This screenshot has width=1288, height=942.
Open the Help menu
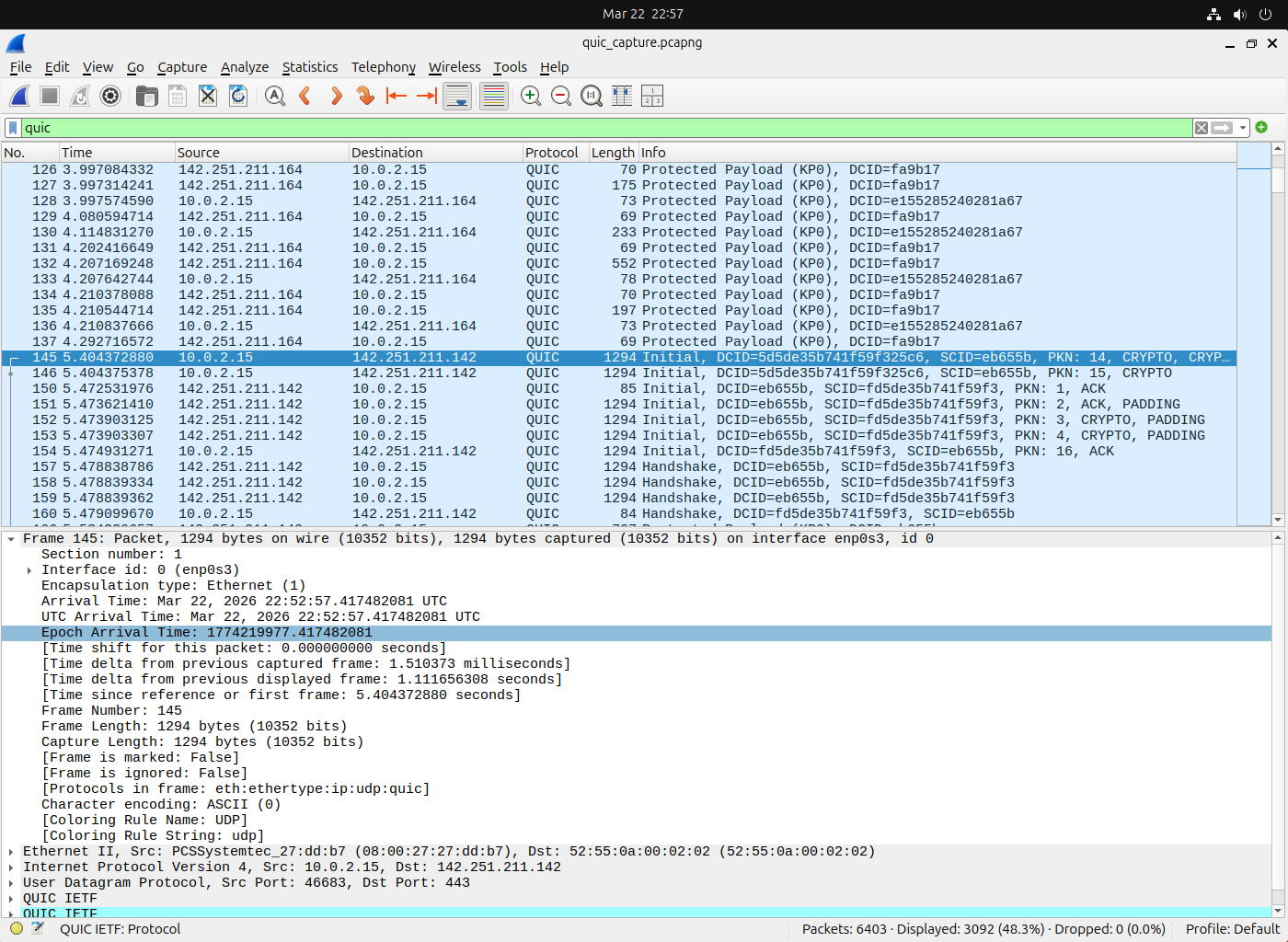pyautogui.click(x=554, y=67)
